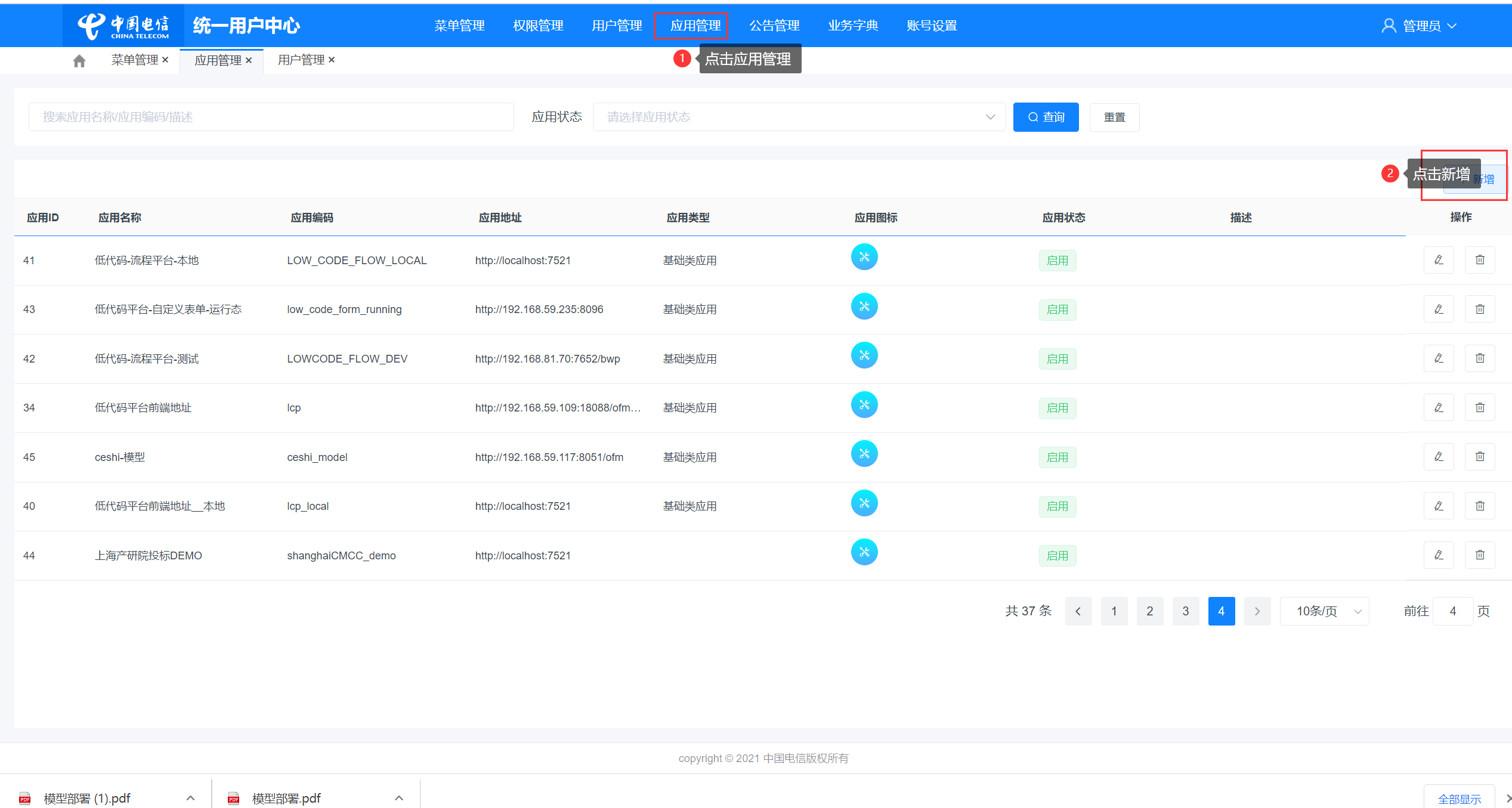Open 菜单管理 in the top navigation
The width and height of the screenshot is (1512, 808).
tap(459, 26)
